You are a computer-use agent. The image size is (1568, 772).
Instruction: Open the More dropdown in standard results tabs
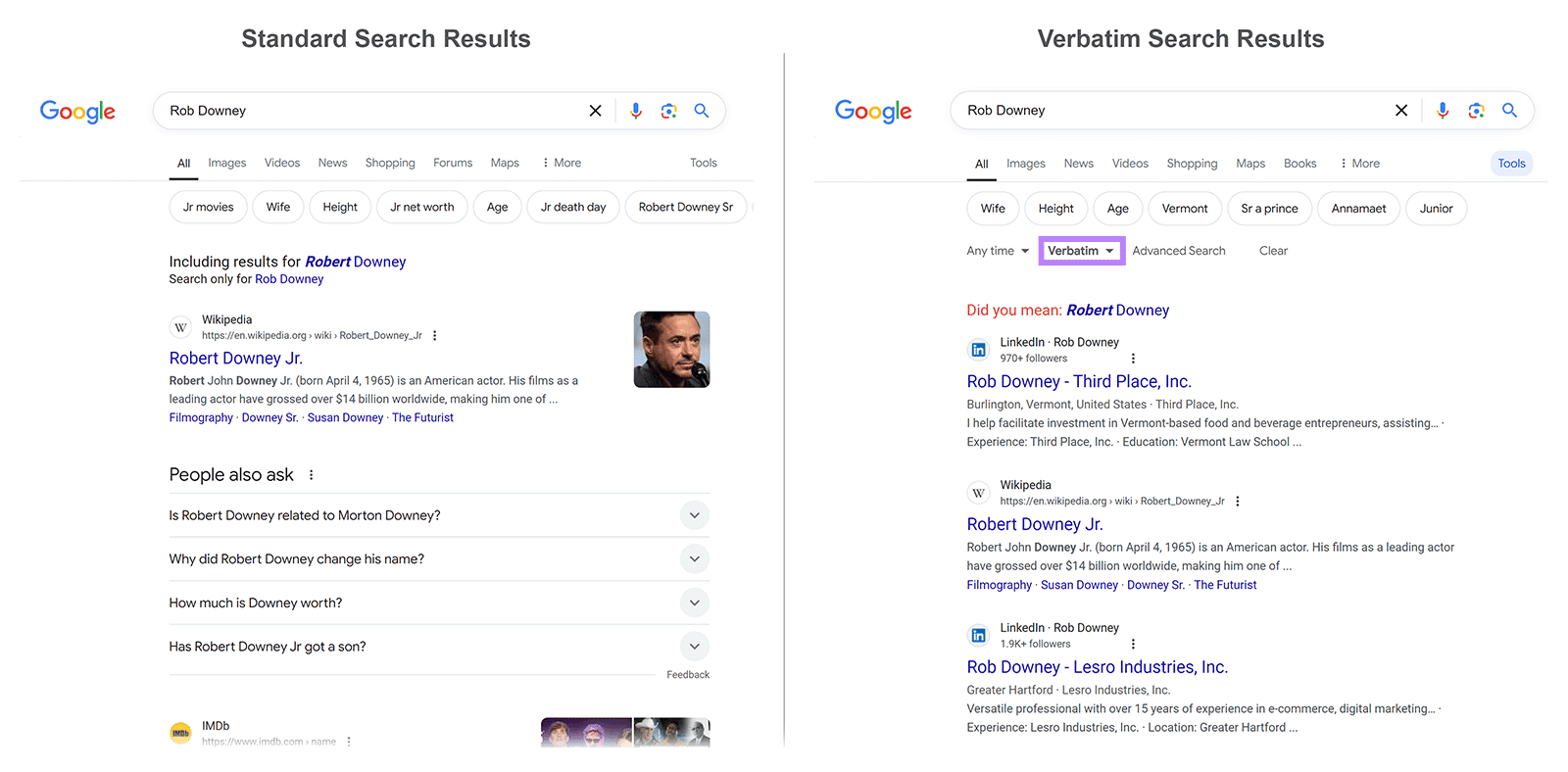click(x=561, y=163)
